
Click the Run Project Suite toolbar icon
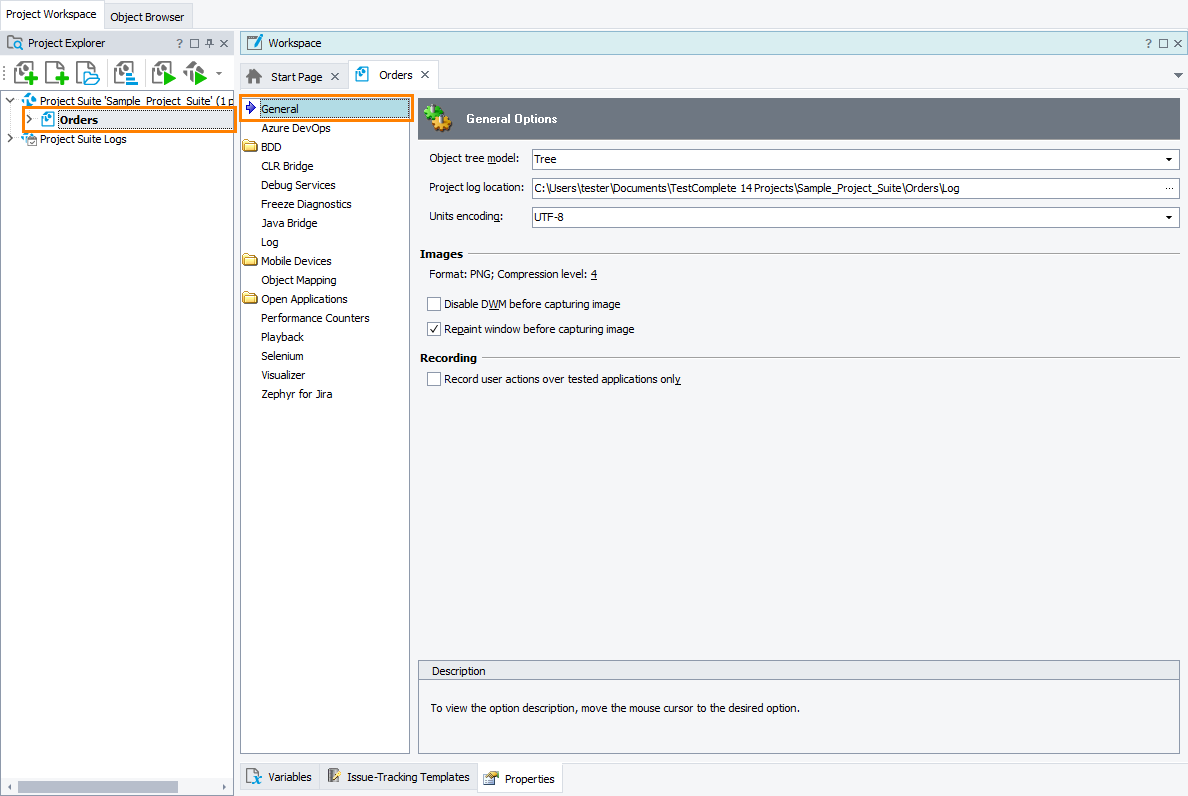[195, 73]
